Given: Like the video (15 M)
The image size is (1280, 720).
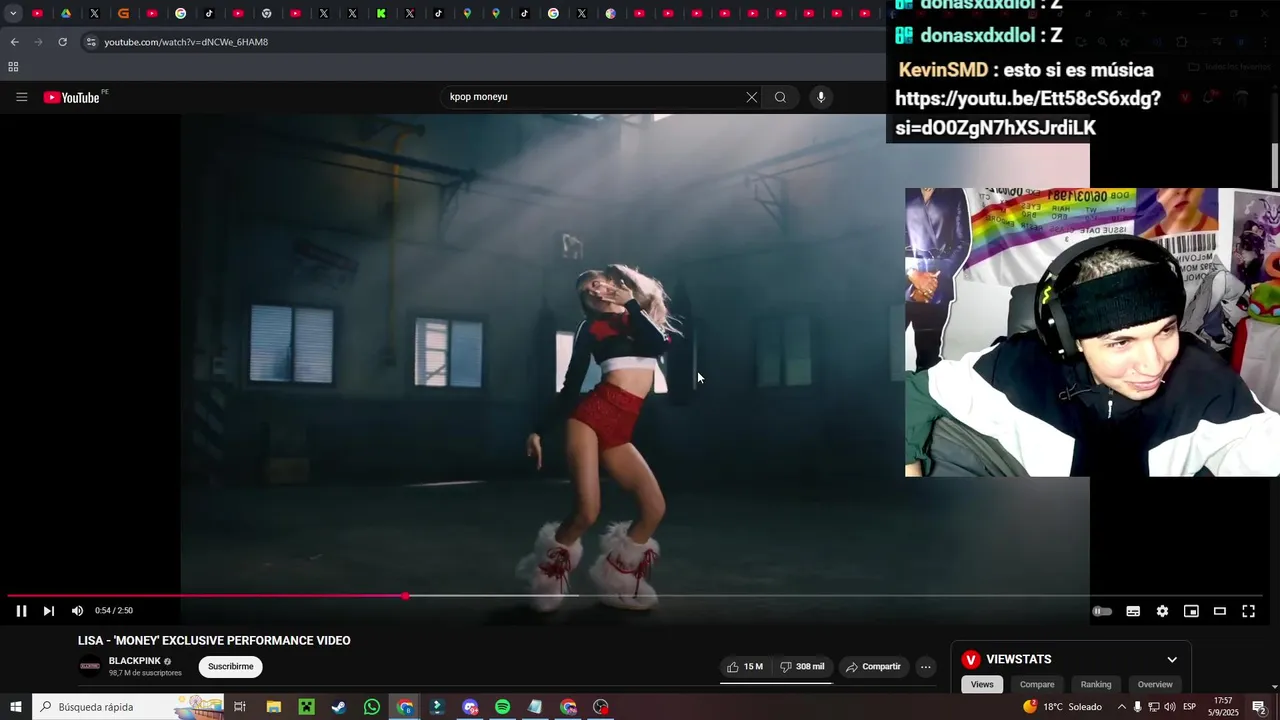Looking at the screenshot, I should (745, 667).
